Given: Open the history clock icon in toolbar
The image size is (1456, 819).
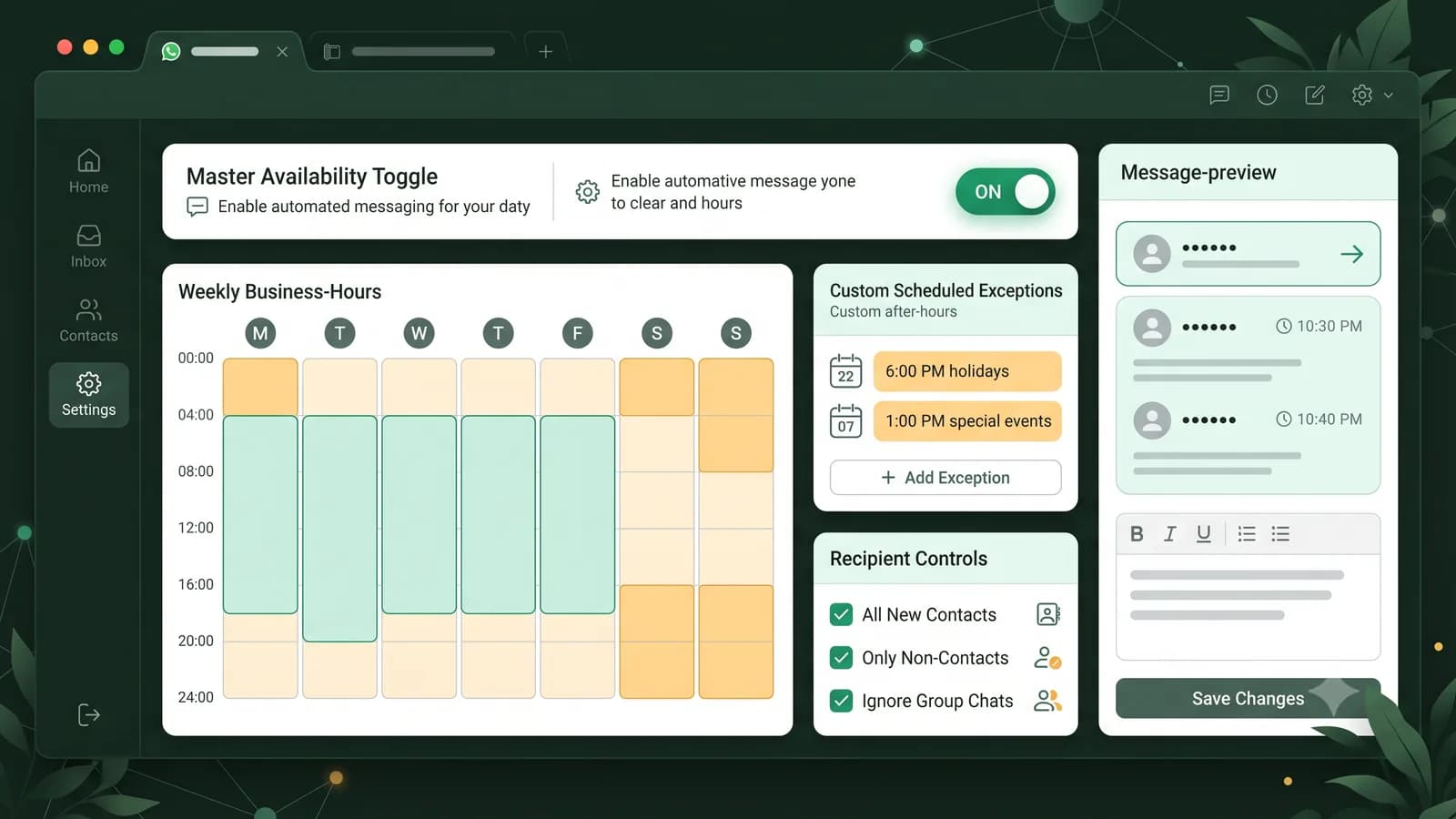Looking at the screenshot, I should (1267, 95).
